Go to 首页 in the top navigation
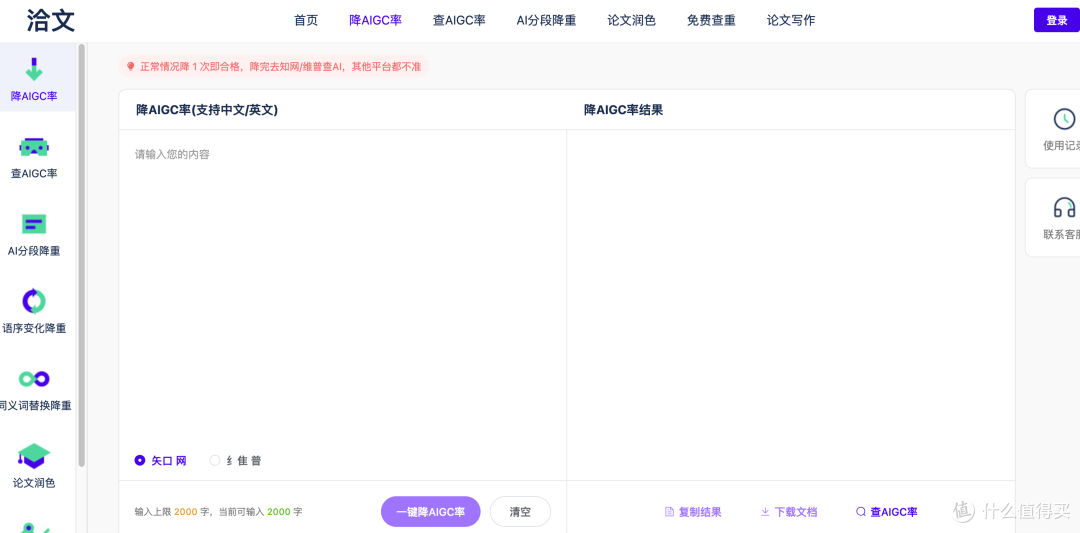The width and height of the screenshot is (1080, 533). point(306,21)
